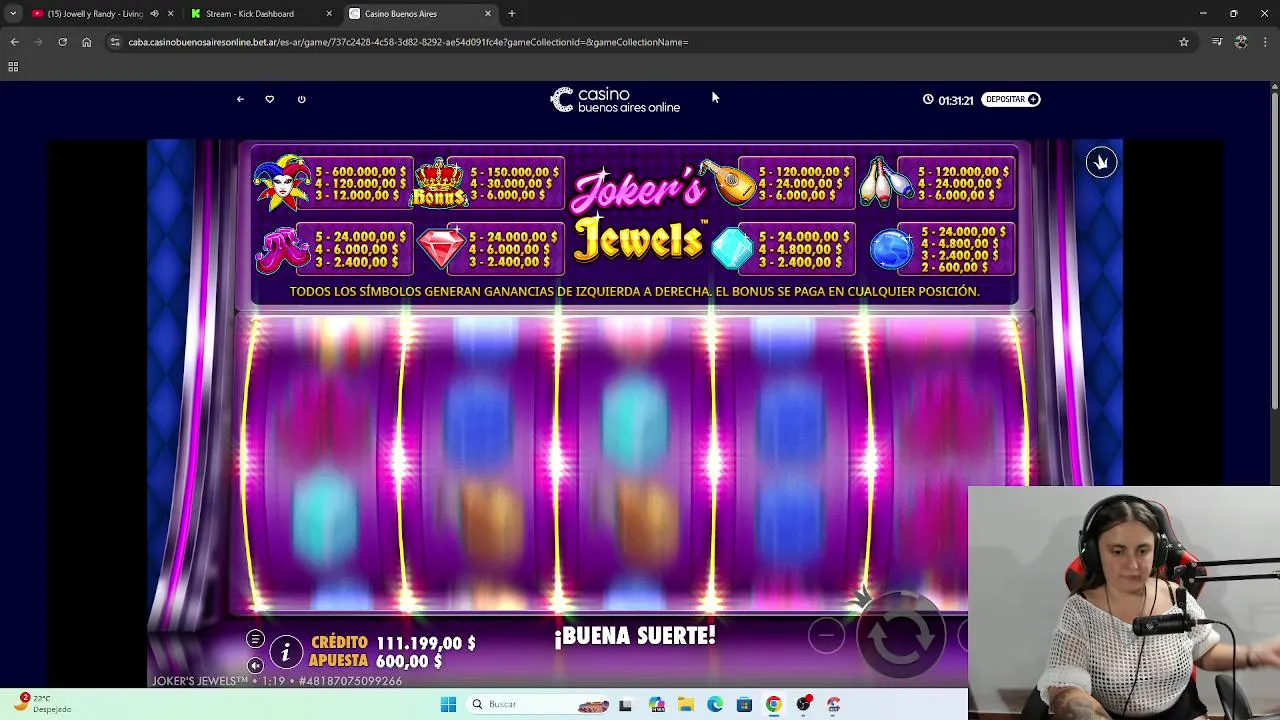Reload the current page
The height and width of the screenshot is (720, 1280).
[x=62, y=42]
